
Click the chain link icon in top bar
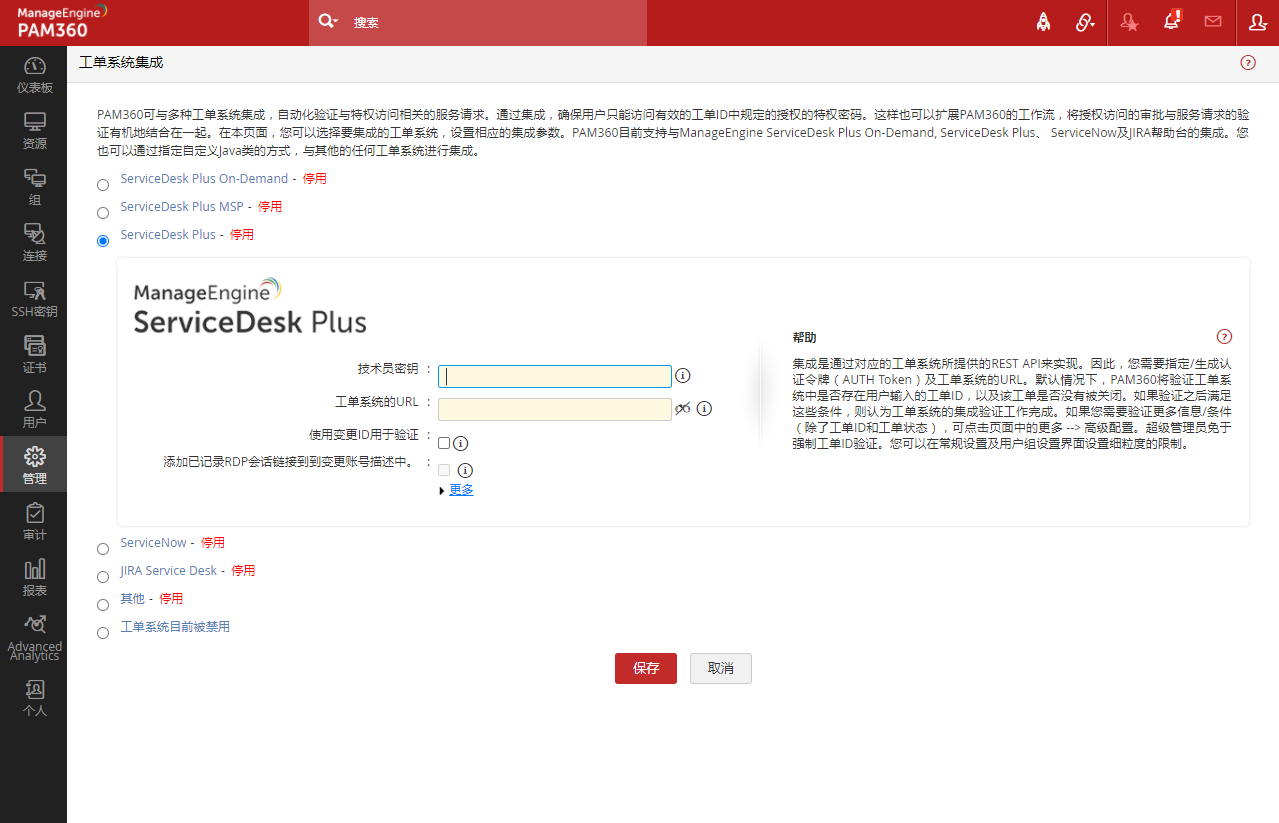coord(1085,22)
